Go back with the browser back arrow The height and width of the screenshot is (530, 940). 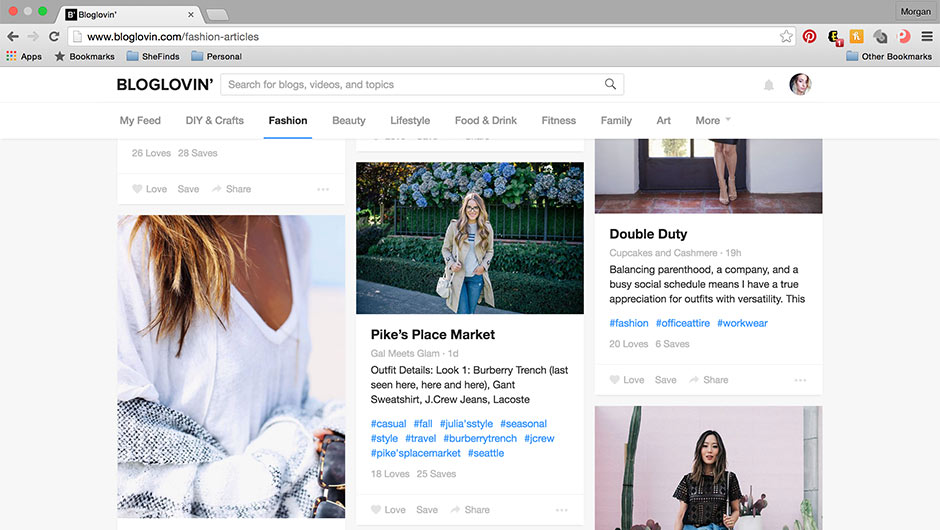(13, 37)
